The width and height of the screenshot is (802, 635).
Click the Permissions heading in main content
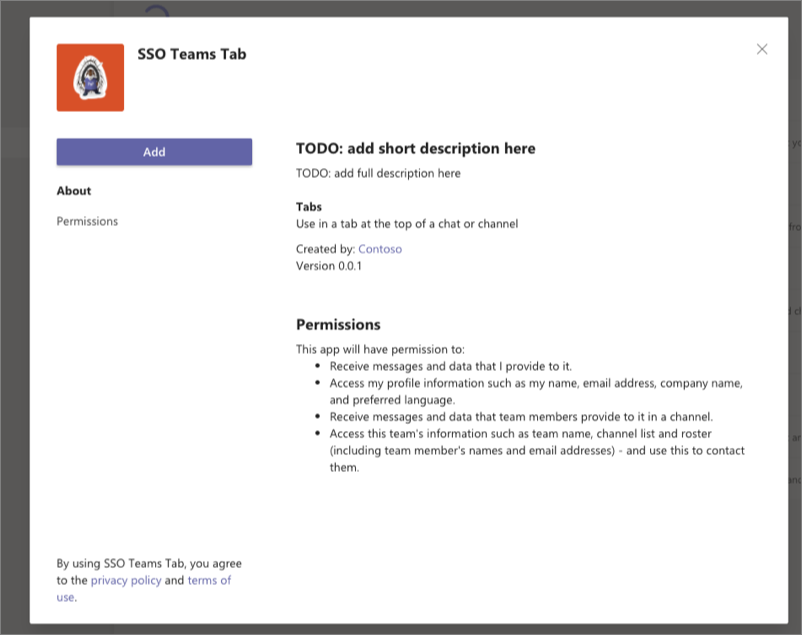pos(338,324)
